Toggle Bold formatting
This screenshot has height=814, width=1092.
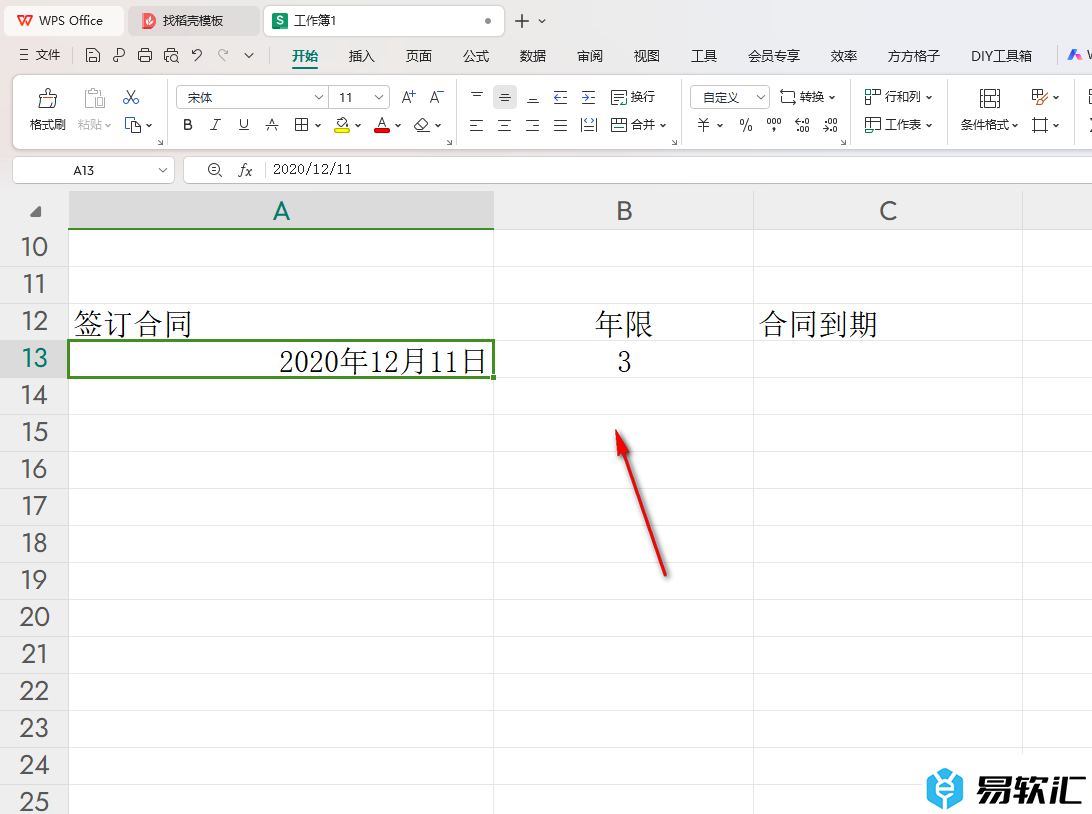tap(188, 125)
